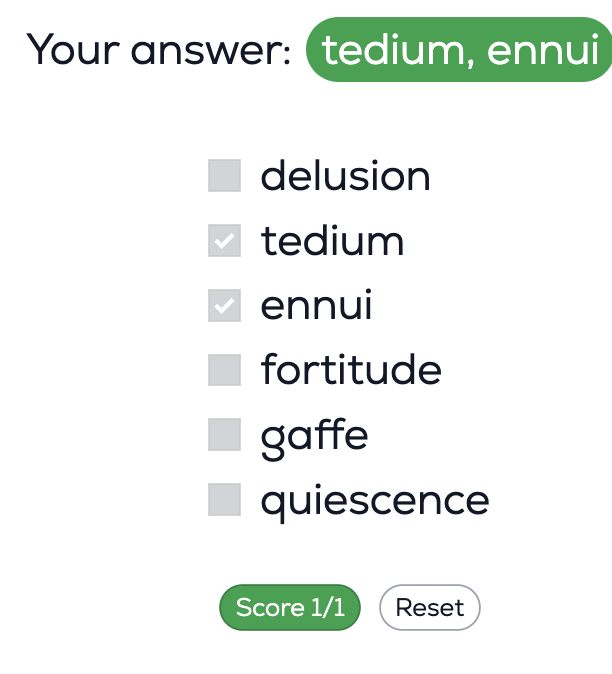
Task: Check the delusion checkbox
Action: point(224,176)
